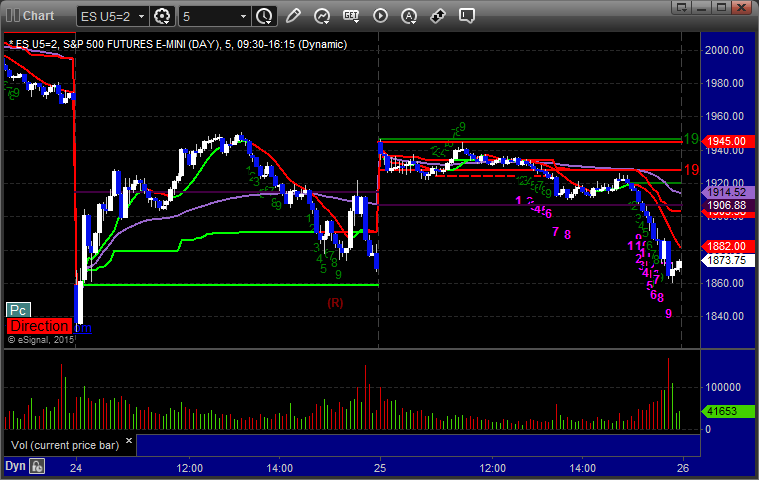This screenshot has height=480, width=759.
Task: Click the Pc button on the chart
Action: click(18, 310)
